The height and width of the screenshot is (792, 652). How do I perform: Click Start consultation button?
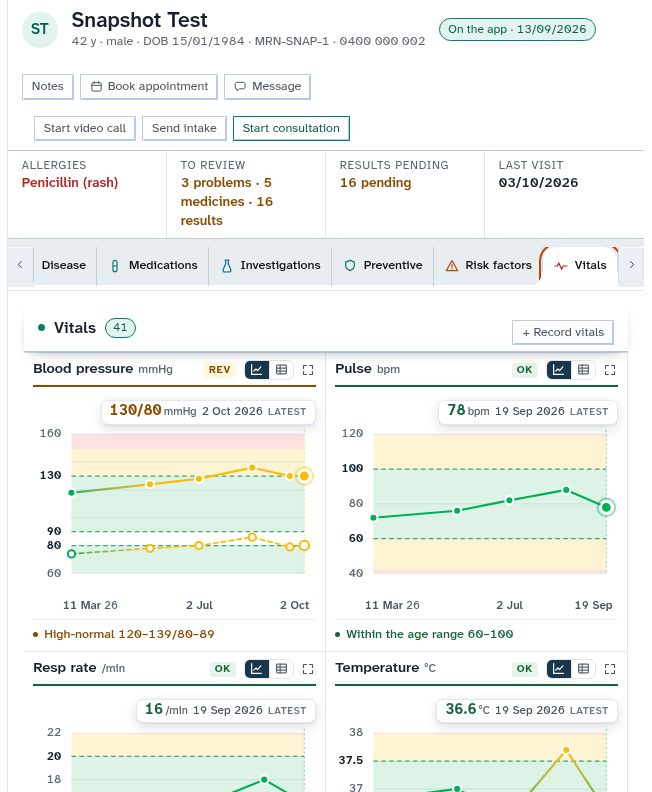pyautogui.click(x=291, y=128)
